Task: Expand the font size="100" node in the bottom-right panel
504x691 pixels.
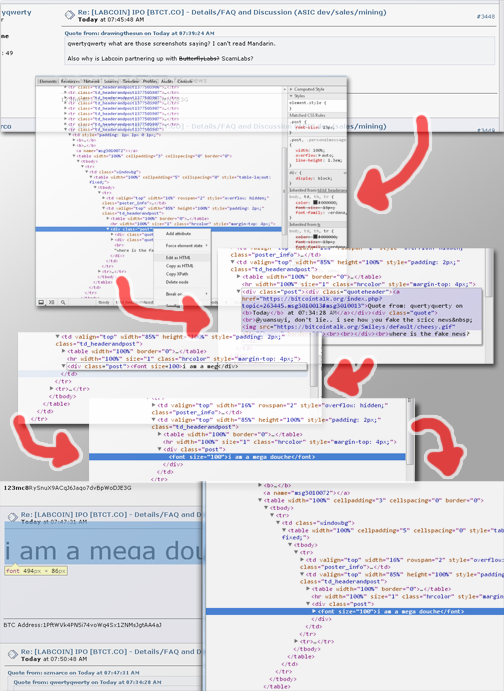Action: (x=314, y=612)
